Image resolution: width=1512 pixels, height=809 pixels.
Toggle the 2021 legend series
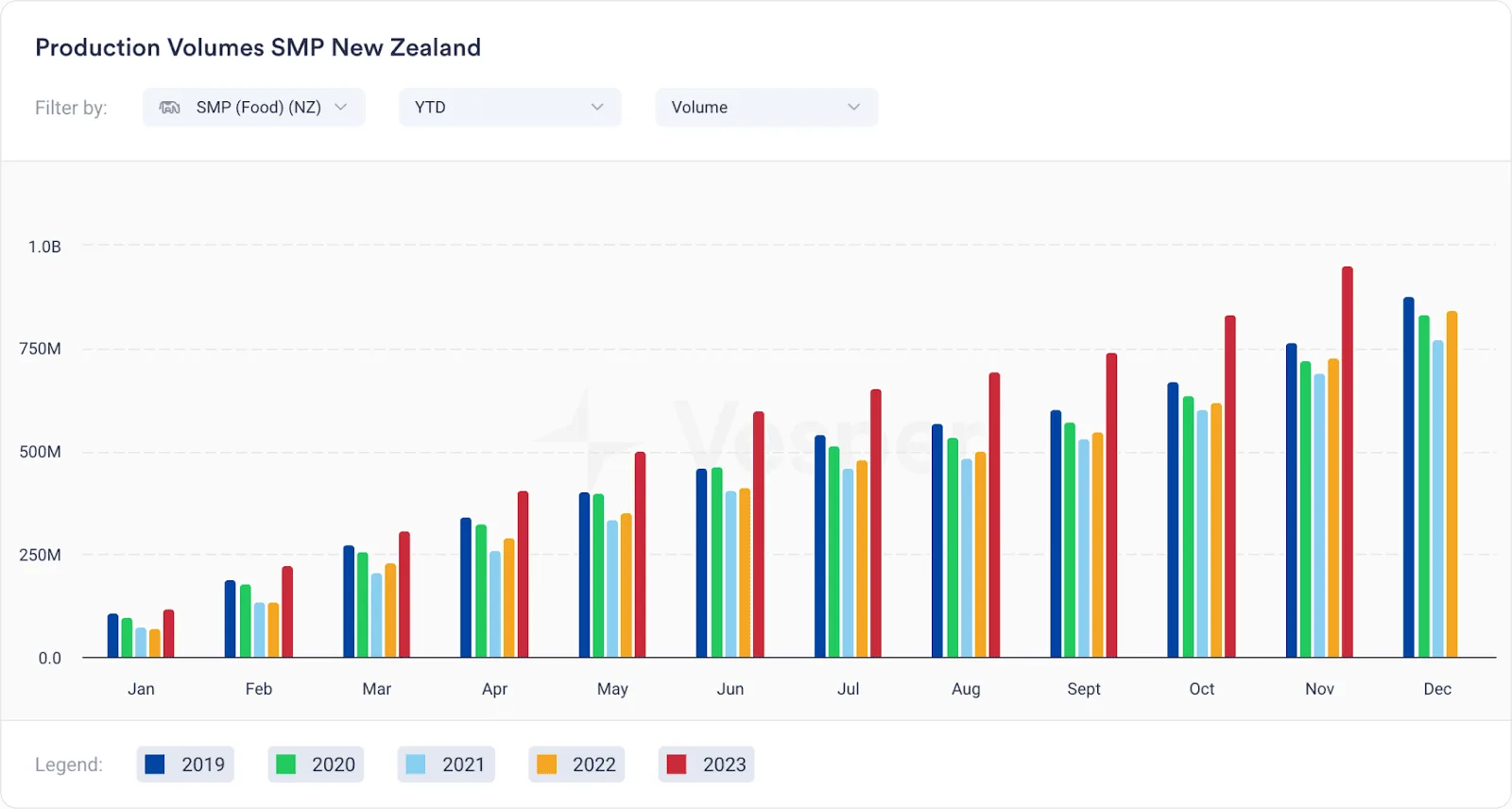[x=446, y=764]
